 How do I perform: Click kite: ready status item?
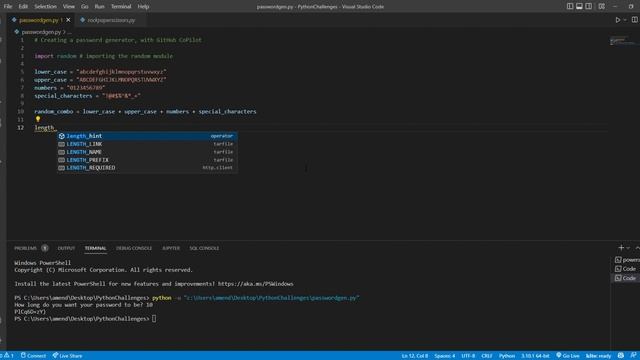point(598,356)
